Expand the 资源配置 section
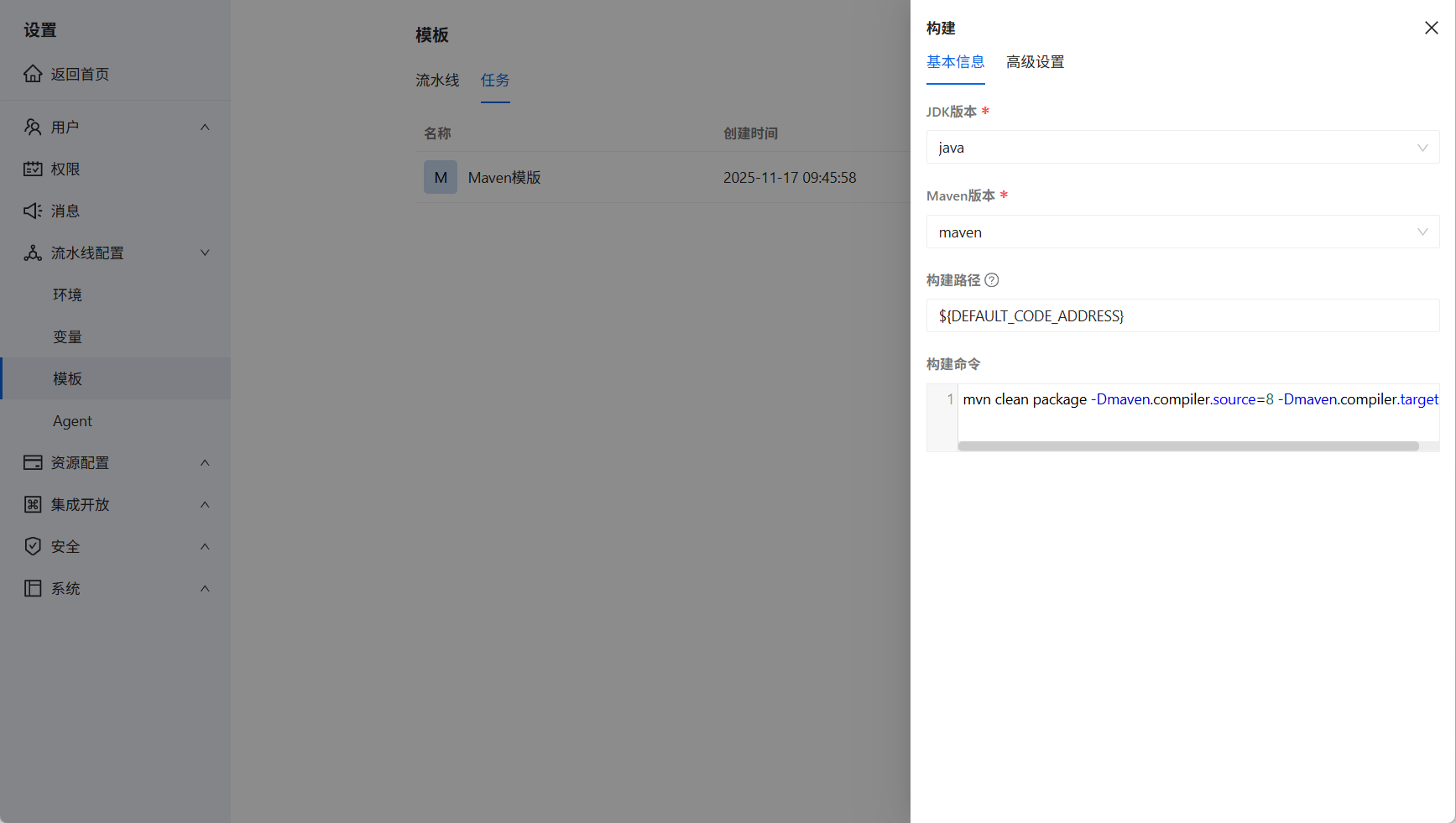The height and width of the screenshot is (823, 1456). coord(205,462)
